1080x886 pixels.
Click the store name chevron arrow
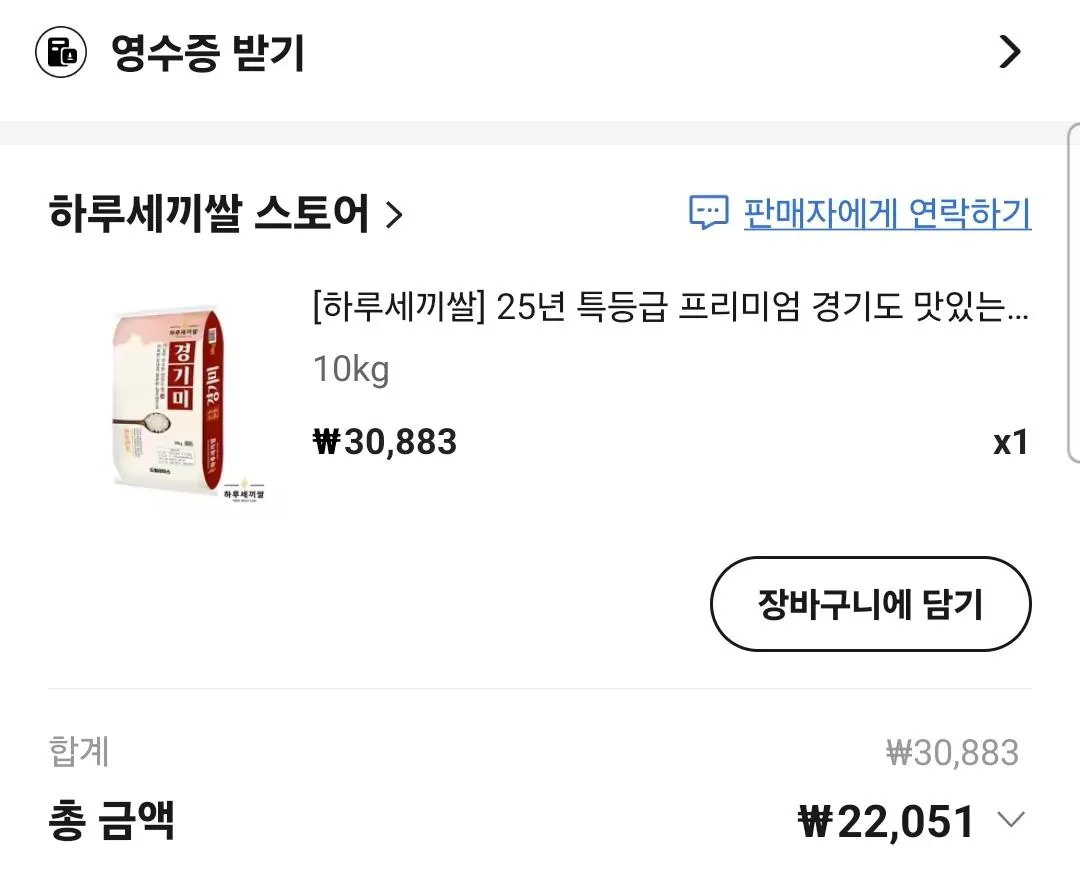click(395, 215)
